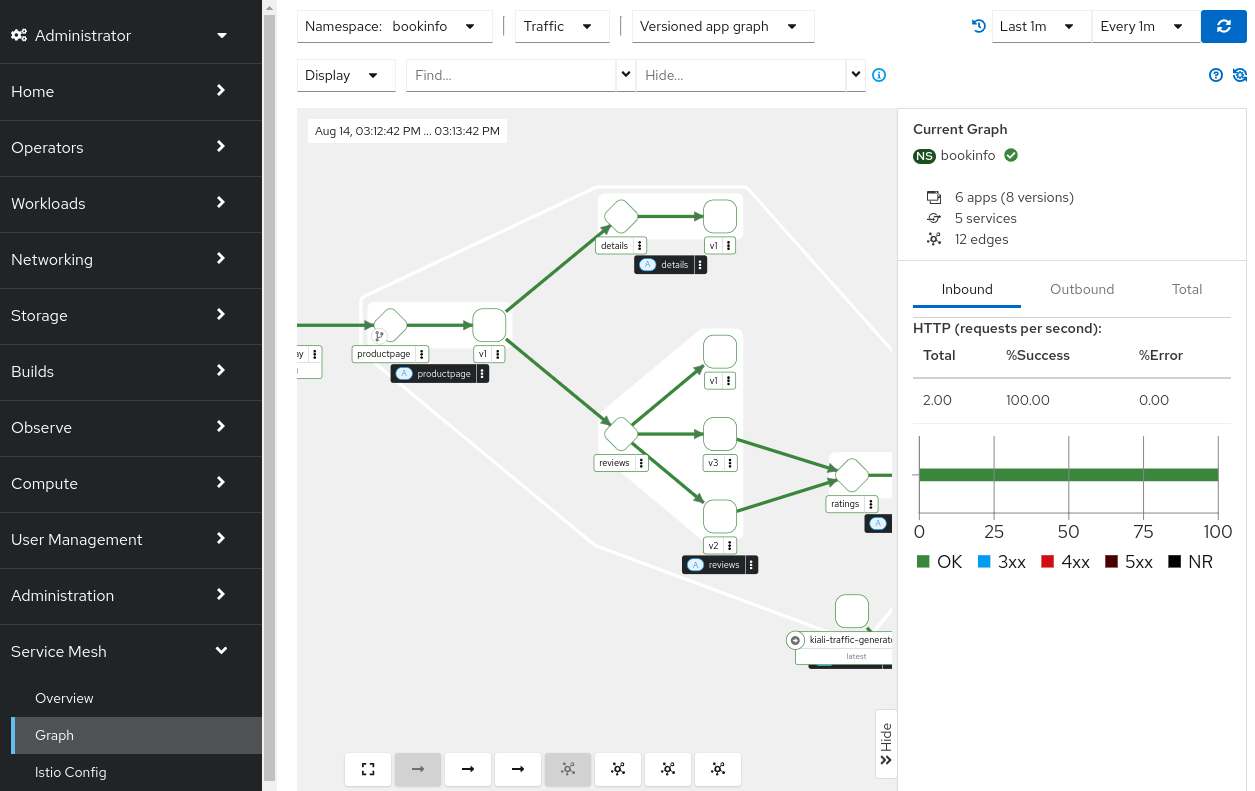
Task: Focus the Find... graph search field
Action: [511, 75]
